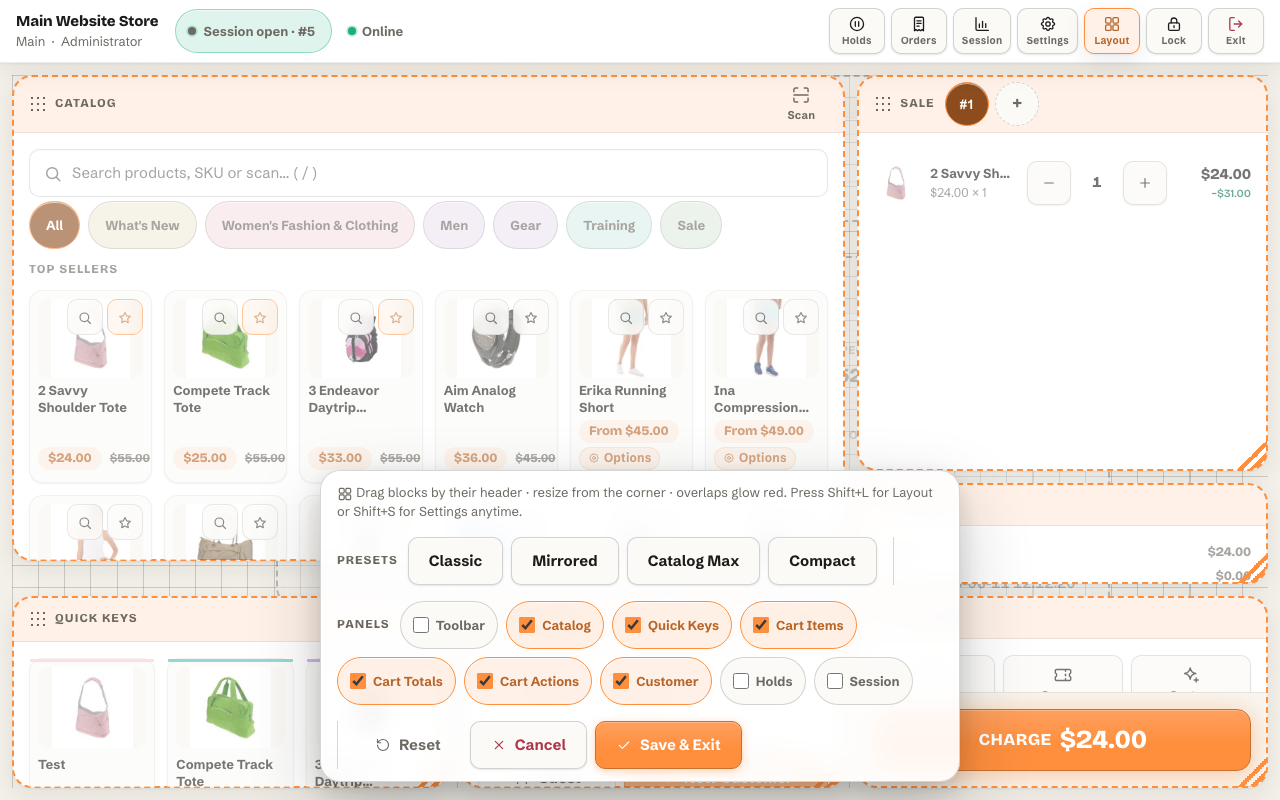Filter by Men category
The image size is (1280, 800).
(x=454, y=225)
